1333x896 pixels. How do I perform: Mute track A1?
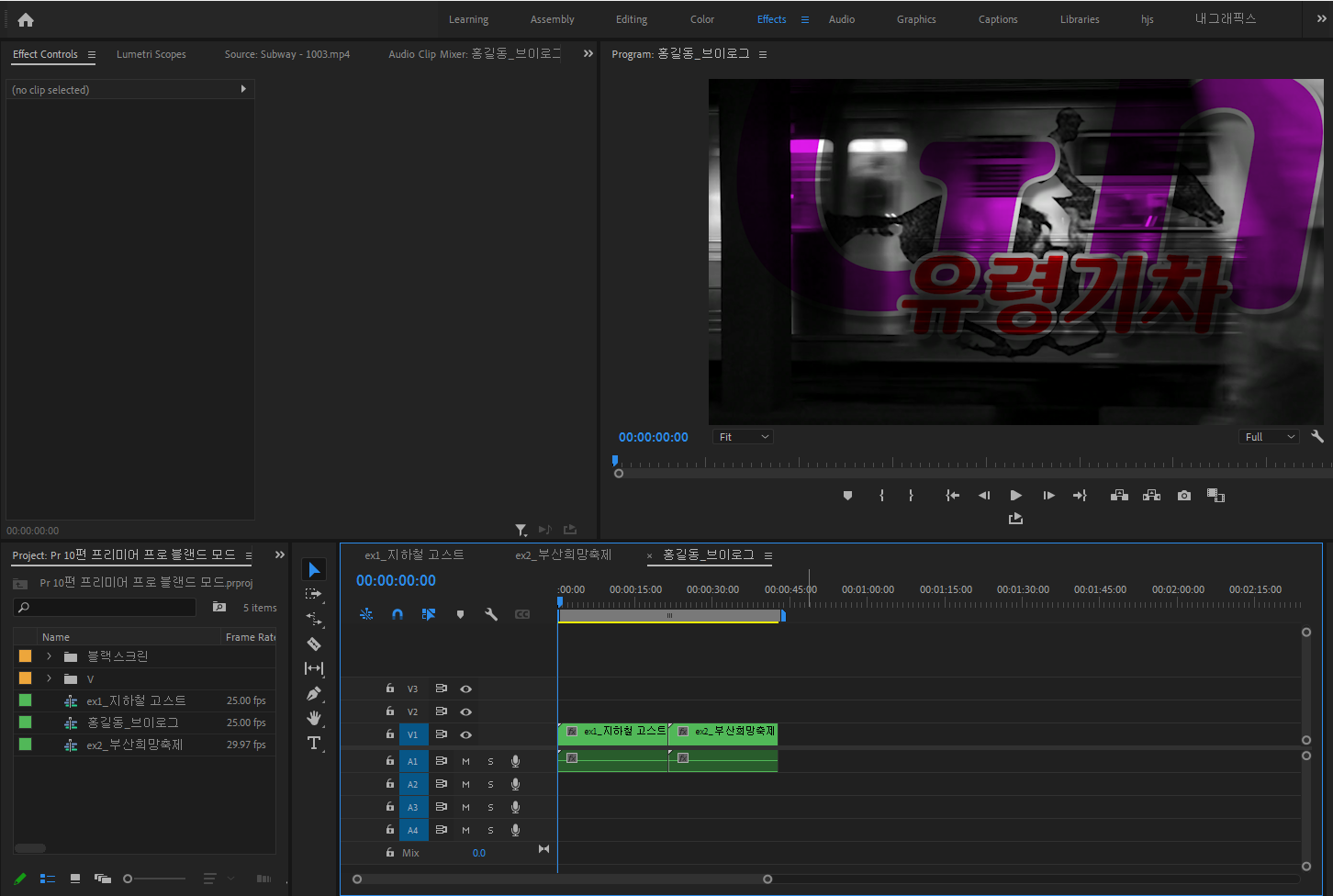click(465, 761)
